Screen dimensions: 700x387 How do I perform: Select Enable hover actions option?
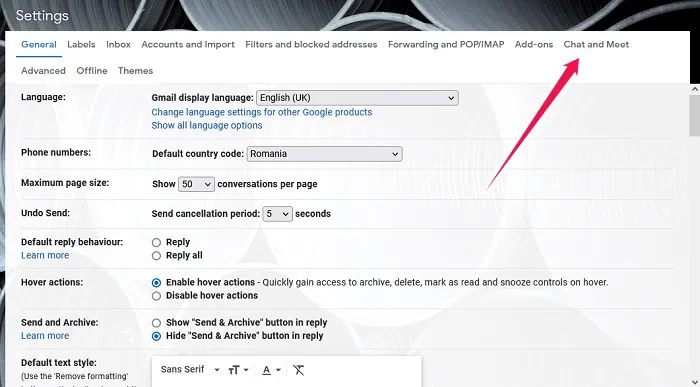coord(156,283)
